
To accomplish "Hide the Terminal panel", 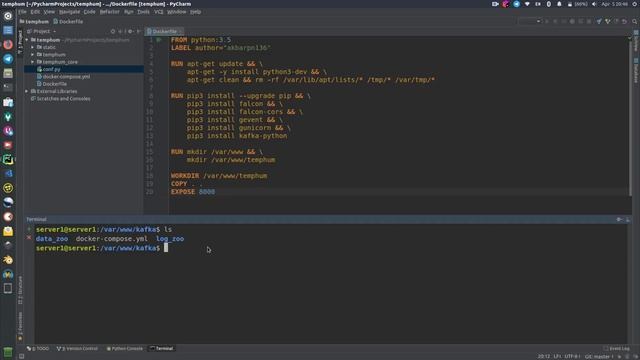I will (628, 220).
